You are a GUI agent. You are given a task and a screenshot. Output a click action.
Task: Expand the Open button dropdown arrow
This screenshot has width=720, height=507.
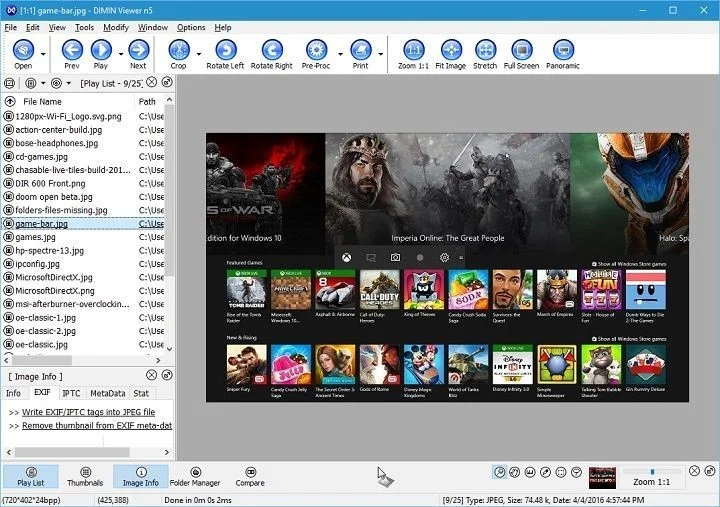(x=43, y=54)
